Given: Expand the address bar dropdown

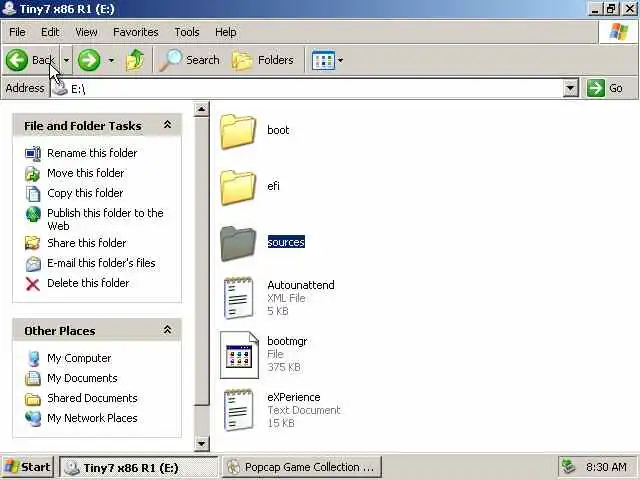Looking at the screenshot, I should [570, 88].
